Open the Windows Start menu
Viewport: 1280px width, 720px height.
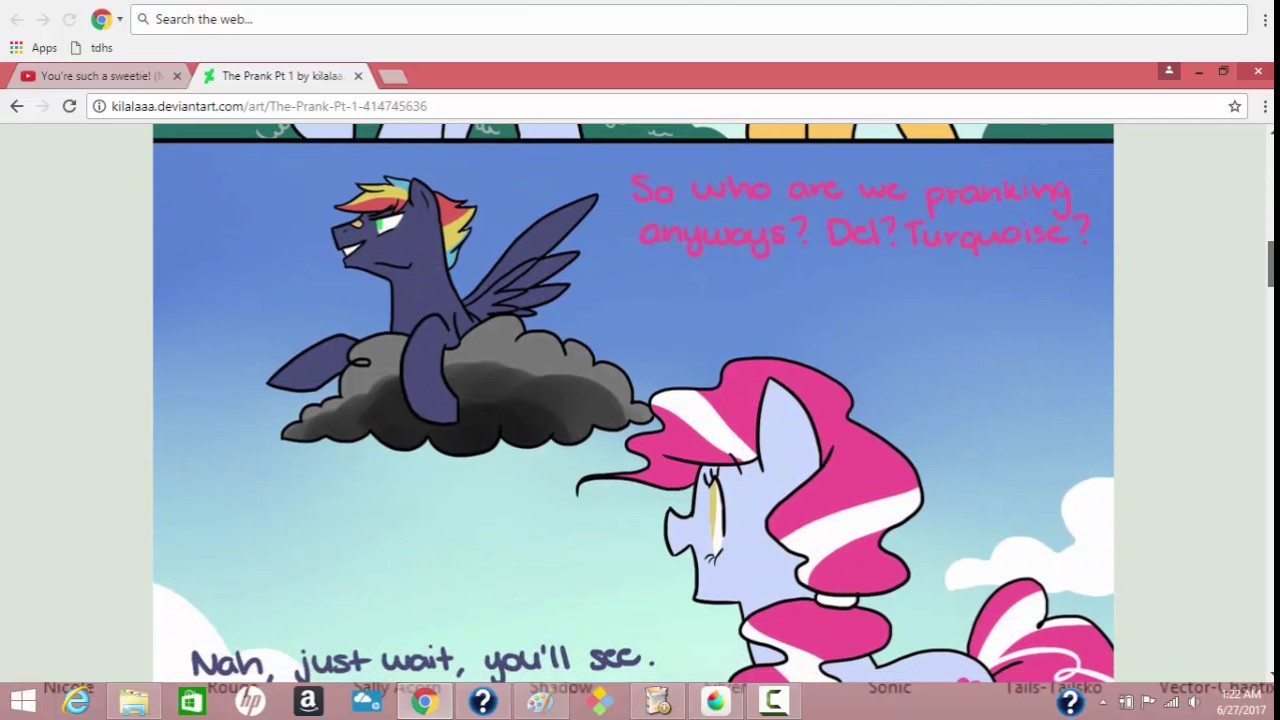(23, 702)
